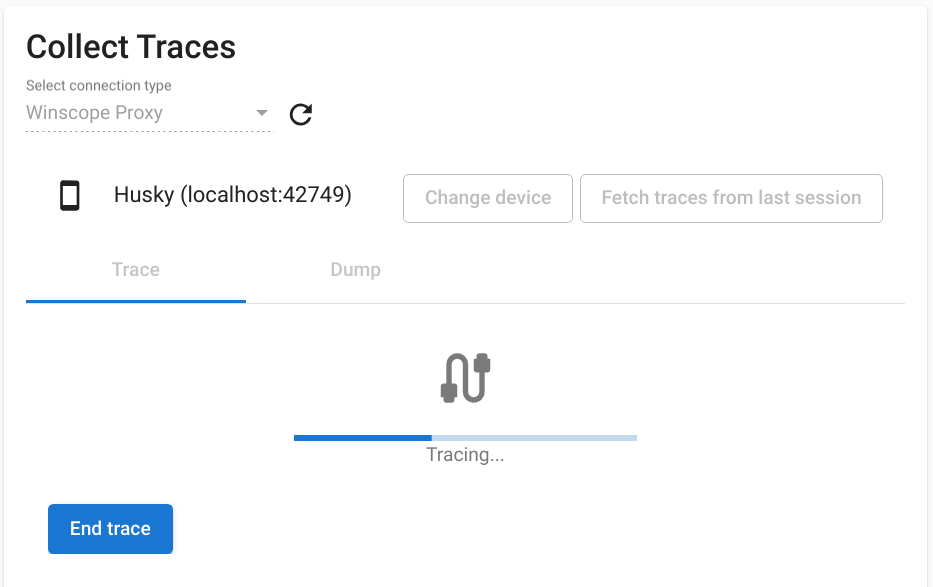Screen dimensions: 933x587
Task: Click the device icon left of localhost address
Action: point(69,196)
